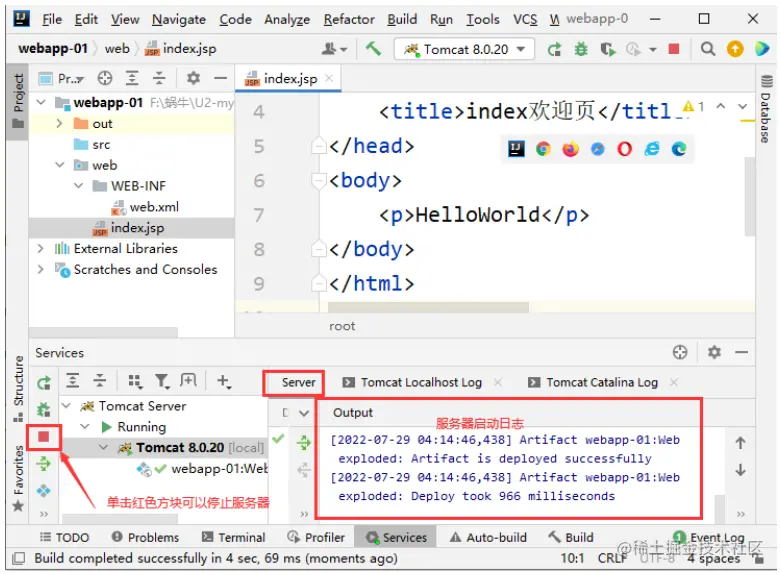780x574 pixels.
Task: Open the user account dropdown icon
Action: (334, 49)
